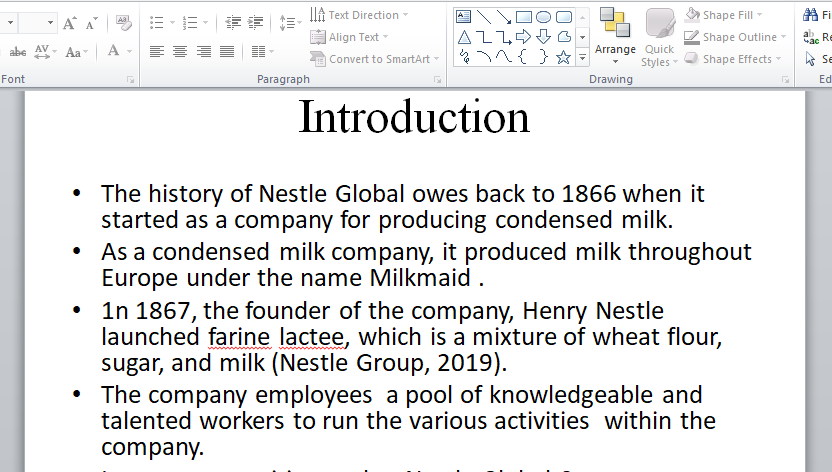Decrease font size with Shrink Font icon
Screen dimensions: 832x472
91,23
